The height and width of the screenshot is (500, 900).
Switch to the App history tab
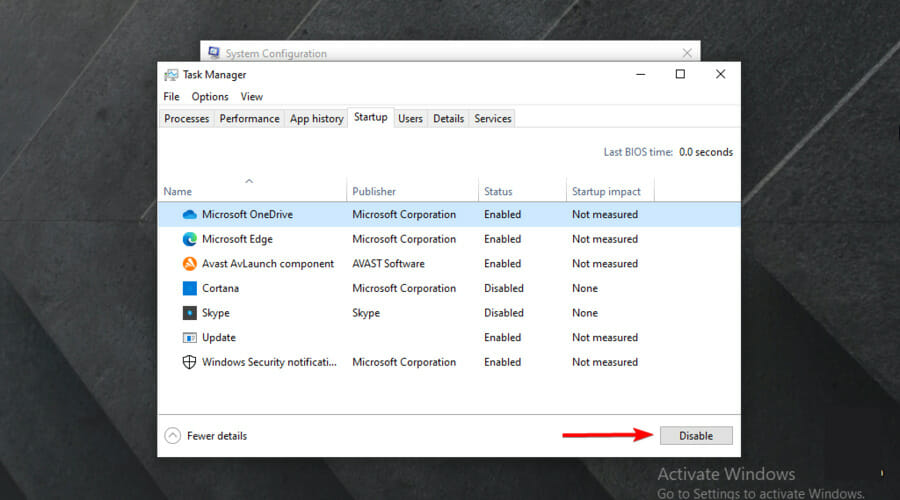[316, 119]
